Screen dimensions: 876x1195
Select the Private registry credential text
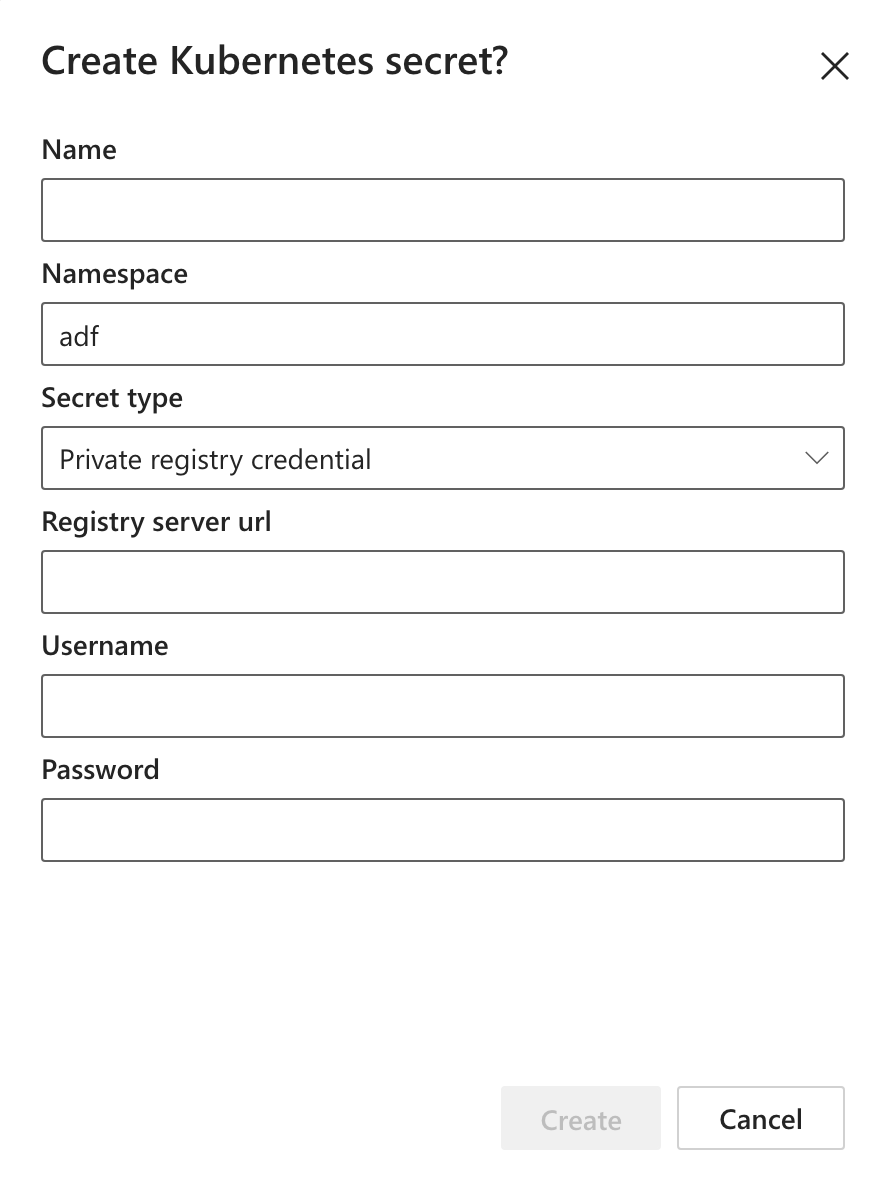click(x=215, y=460)
